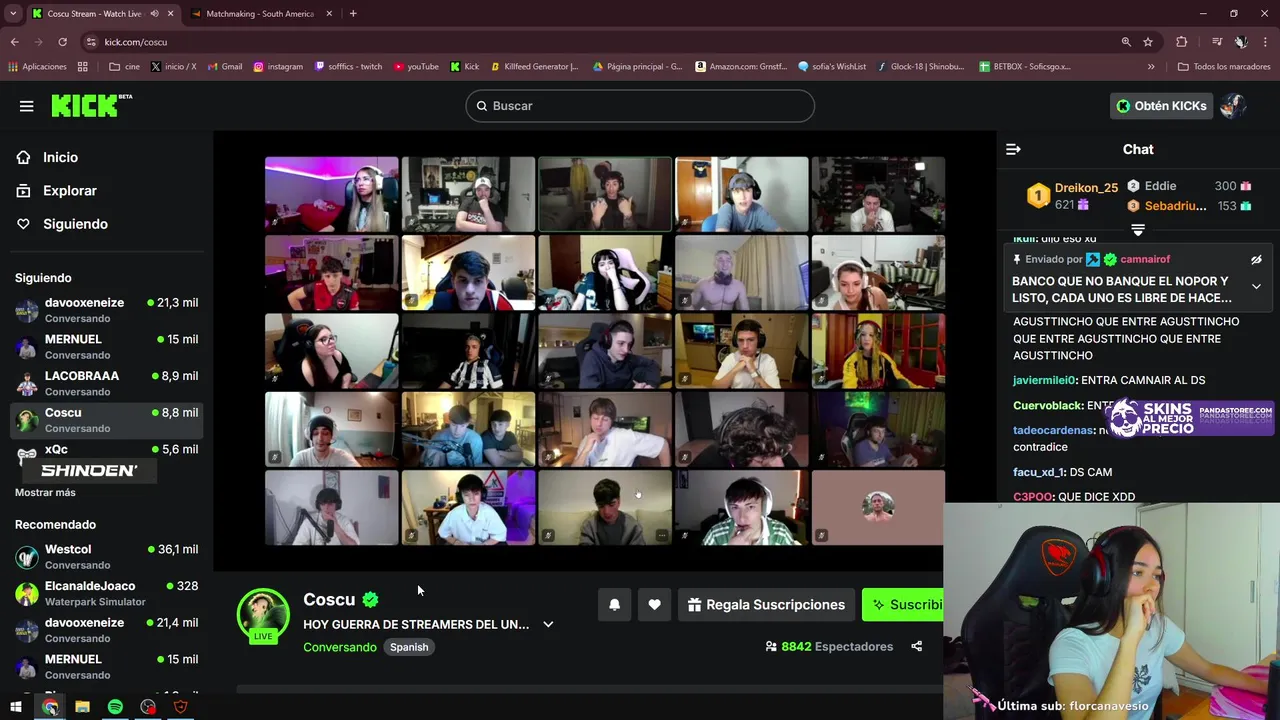Viewport: 1280px width, 720px height.
Task: Open LACOBRAAA channel in sidebar
Action: click(x=106, y=383)
